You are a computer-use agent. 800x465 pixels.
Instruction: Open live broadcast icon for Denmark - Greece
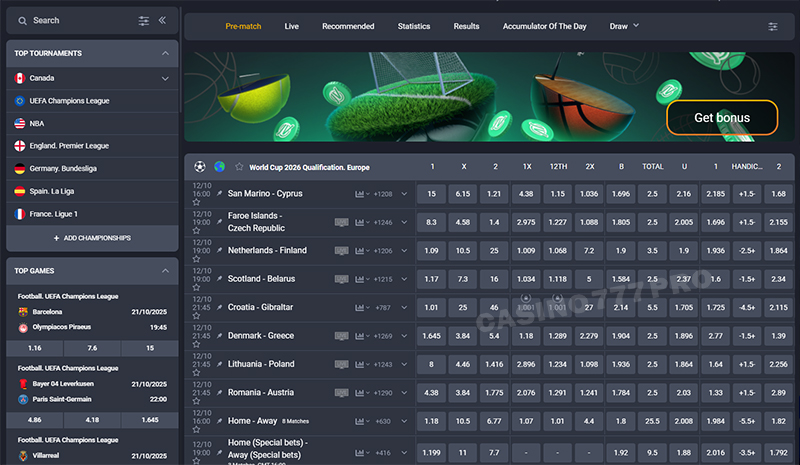click(341, 336)
